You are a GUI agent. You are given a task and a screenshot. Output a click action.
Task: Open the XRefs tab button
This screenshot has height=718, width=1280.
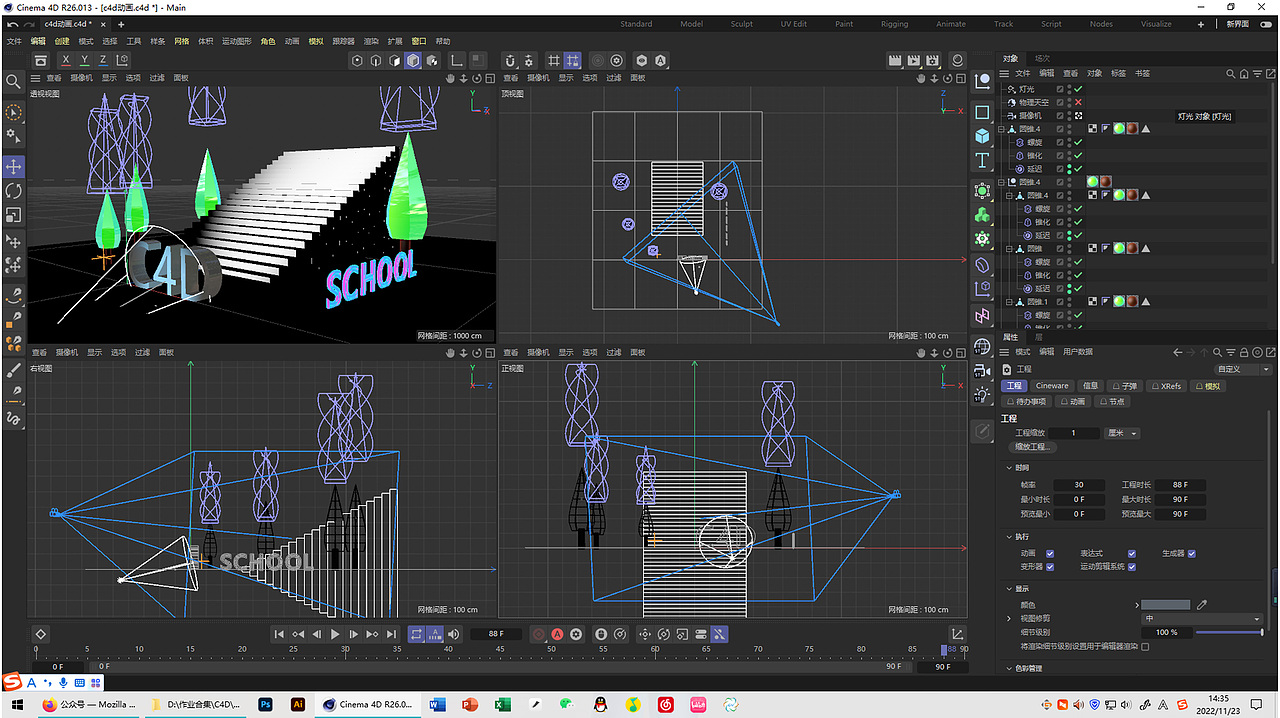pos(1166,385)
